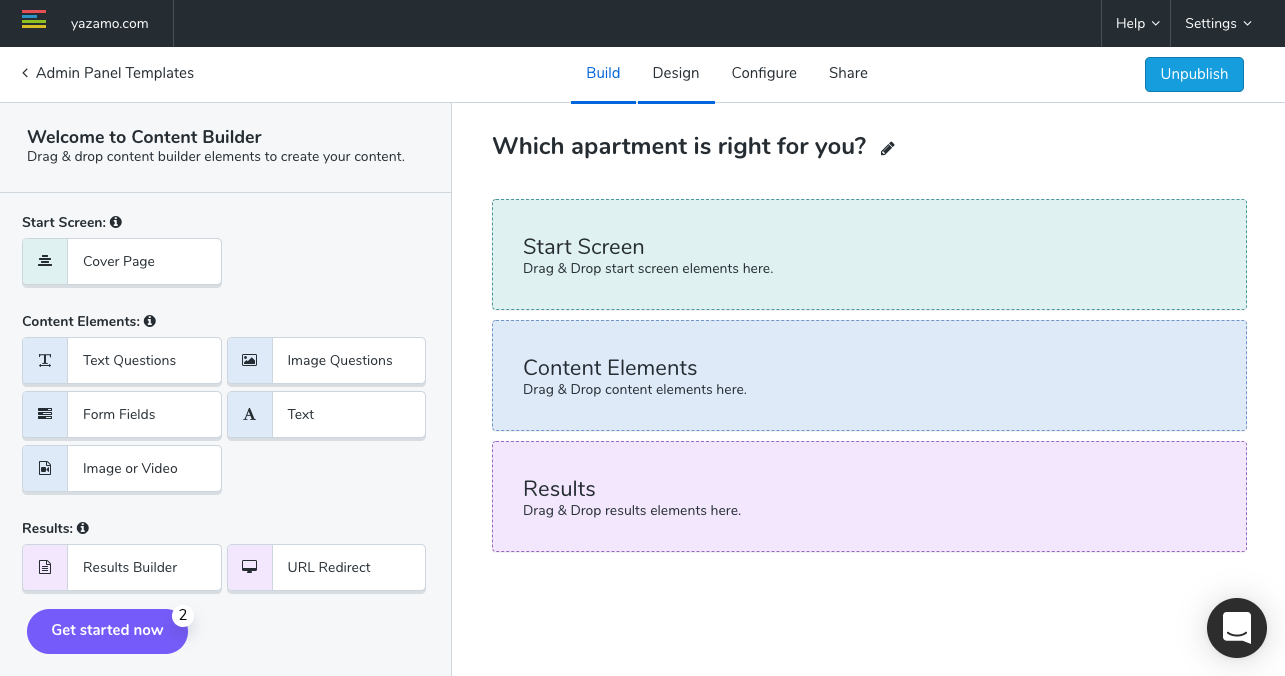The height and width of the screenshot is (676, 1285).
Task: Click the notification badge showing 2
Action: coord(183,616)
